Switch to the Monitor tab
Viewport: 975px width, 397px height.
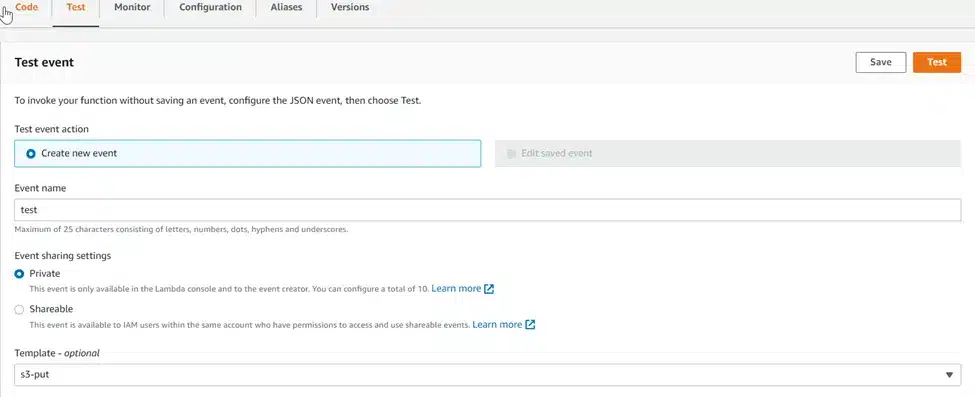click(x=132, y=7)
